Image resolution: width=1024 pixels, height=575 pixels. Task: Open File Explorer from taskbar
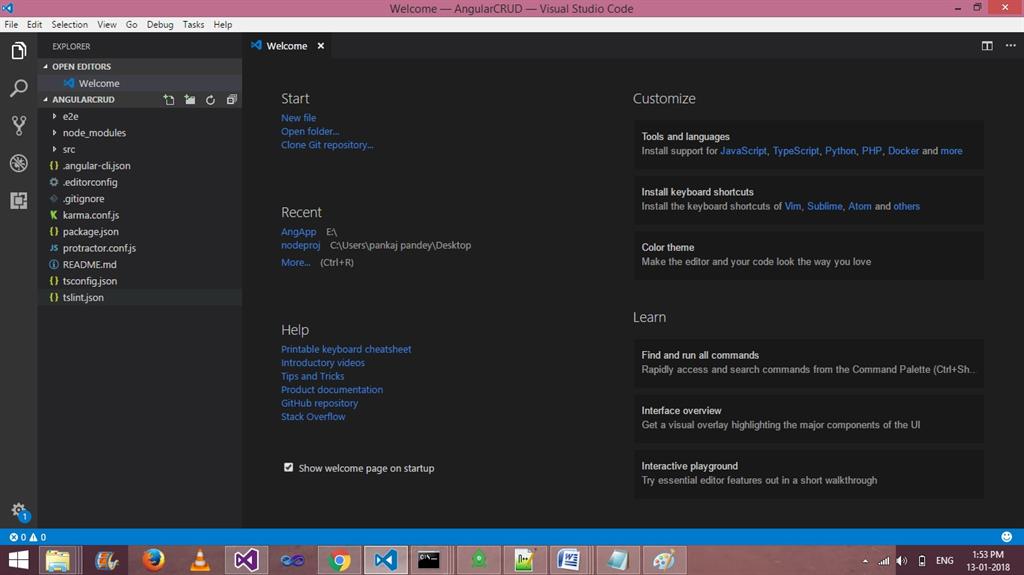click(x=59, y=560)
